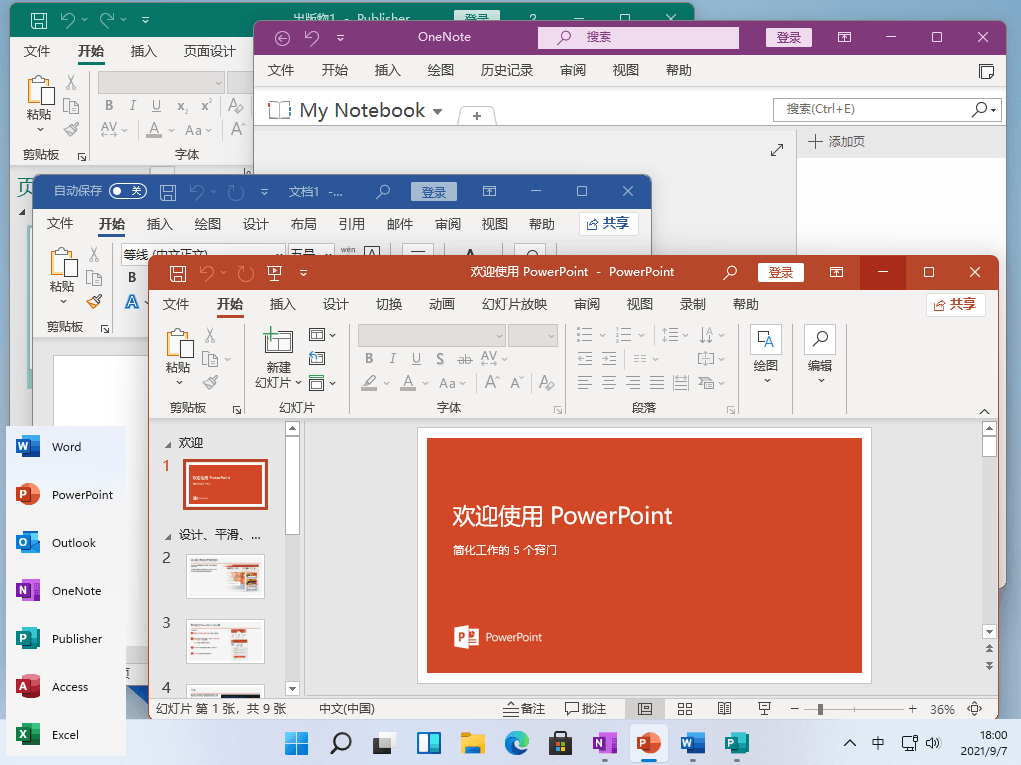Screen dimensions: 1021x765
Task: Click the 共享 button in Word
Action: point(608,224)
